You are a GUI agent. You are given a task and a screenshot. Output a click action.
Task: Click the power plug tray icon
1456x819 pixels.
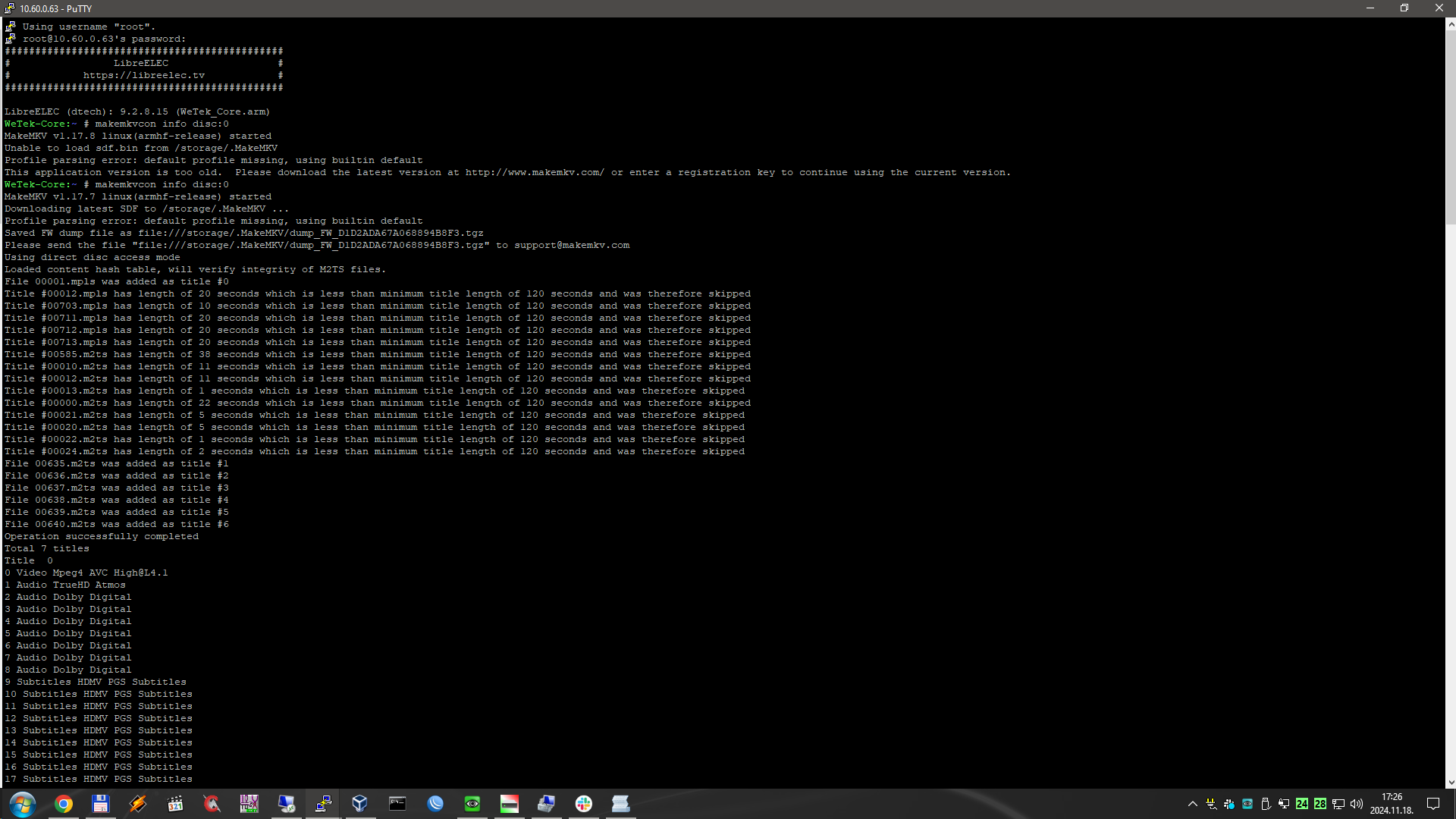tap(1211, 804)
